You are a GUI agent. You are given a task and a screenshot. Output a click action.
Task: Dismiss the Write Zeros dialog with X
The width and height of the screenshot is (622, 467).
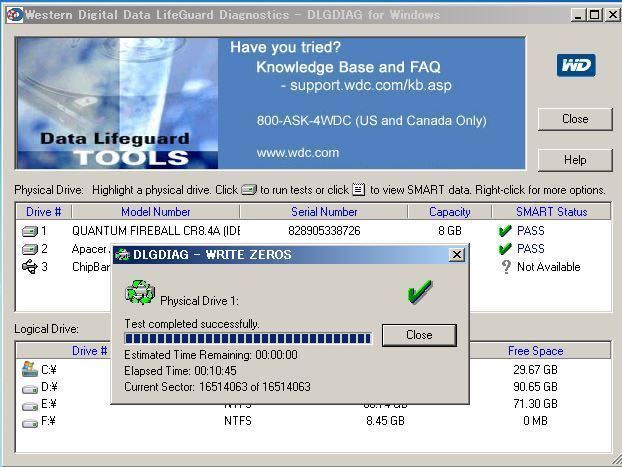(457, 254)
